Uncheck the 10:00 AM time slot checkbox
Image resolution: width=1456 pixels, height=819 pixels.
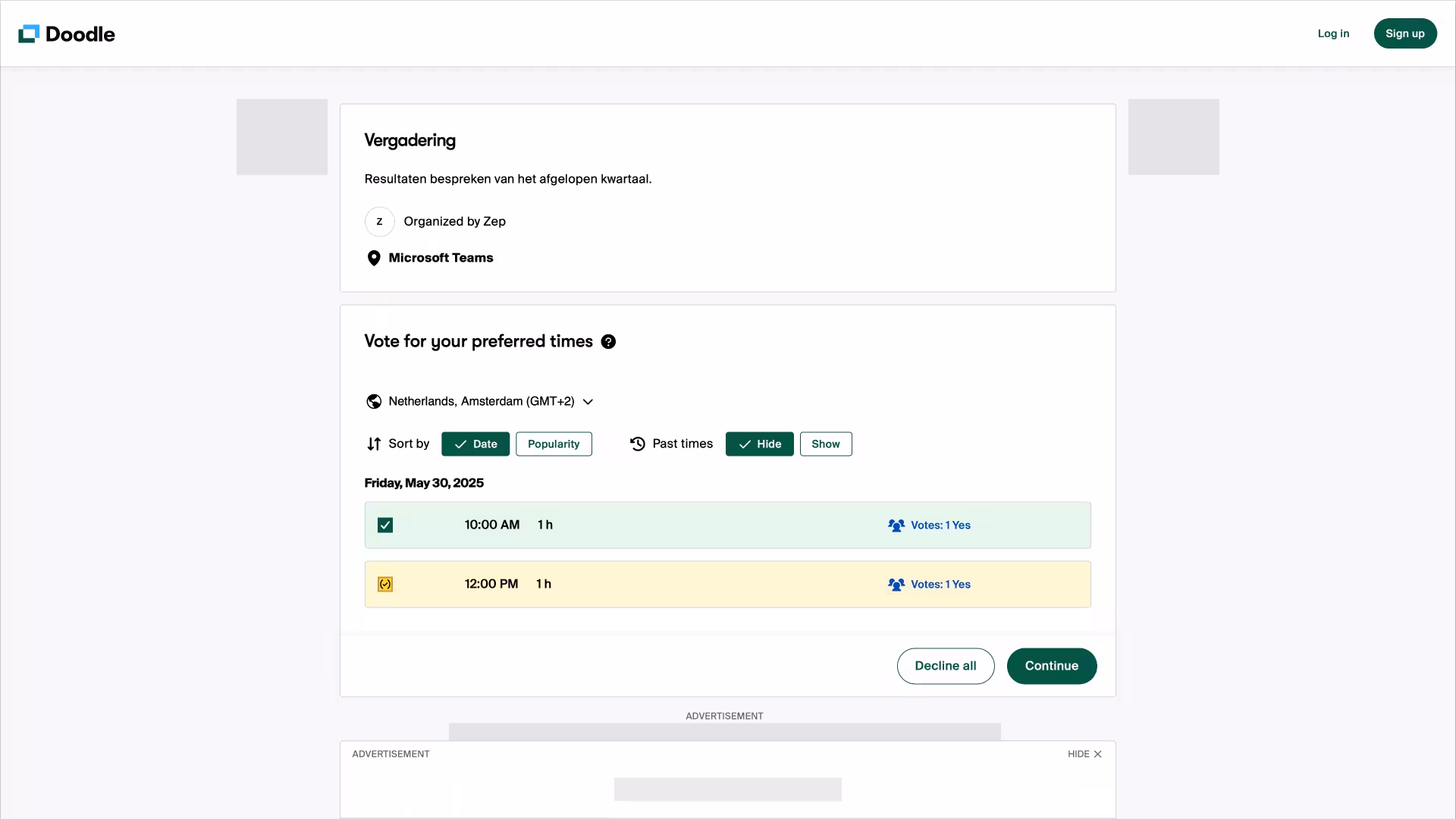click(x=385, y=525)
